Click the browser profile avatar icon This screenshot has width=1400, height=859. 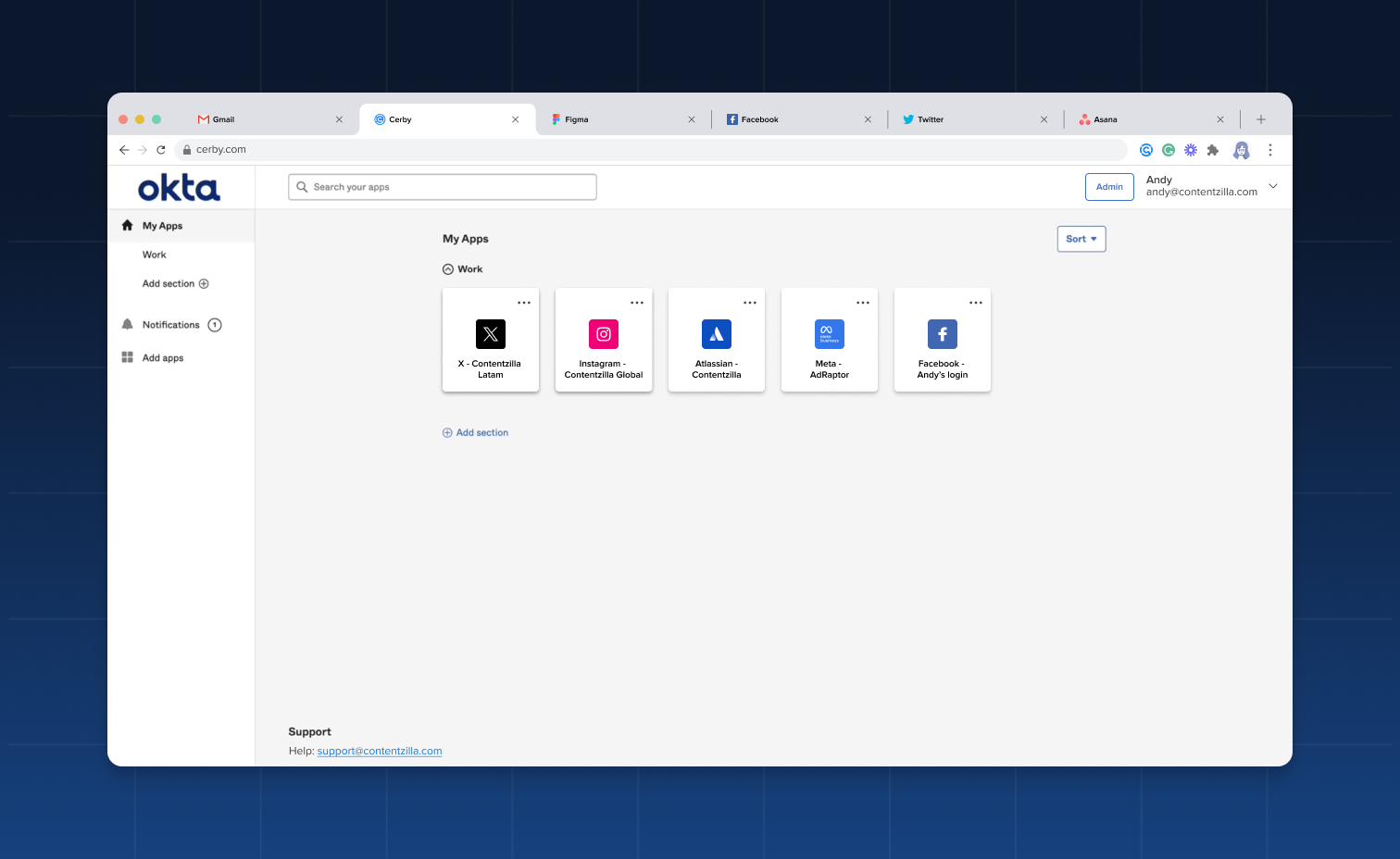click(x=1242, y=150)
